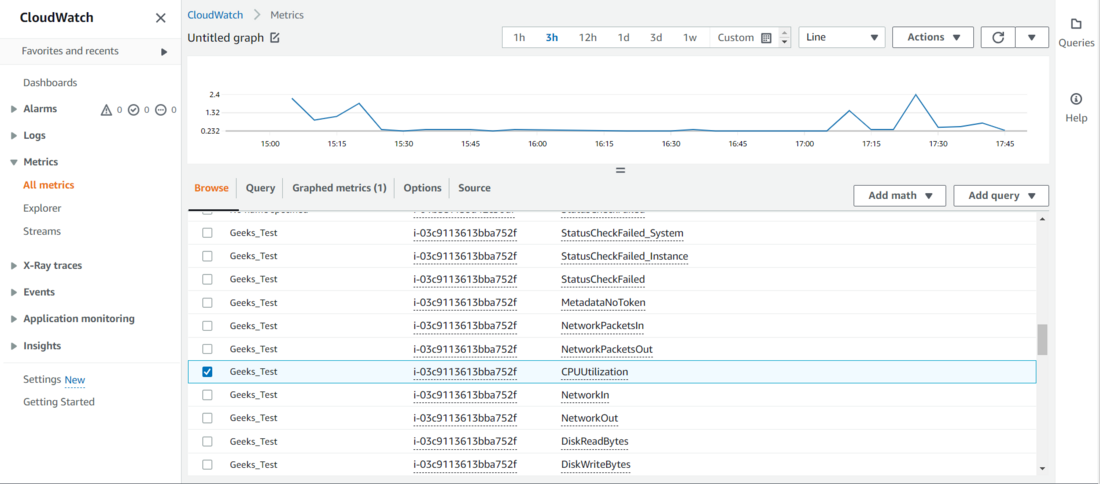Open the Line graph type dropdown
The height and width of the screenshot is (484, 1100).
(x=842, y=37)
